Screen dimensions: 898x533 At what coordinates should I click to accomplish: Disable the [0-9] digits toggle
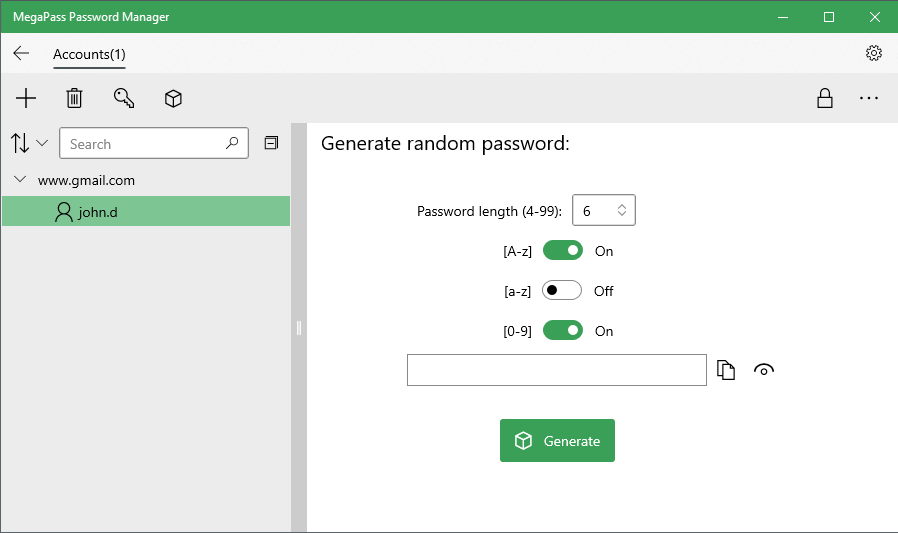tap(562, 331)
